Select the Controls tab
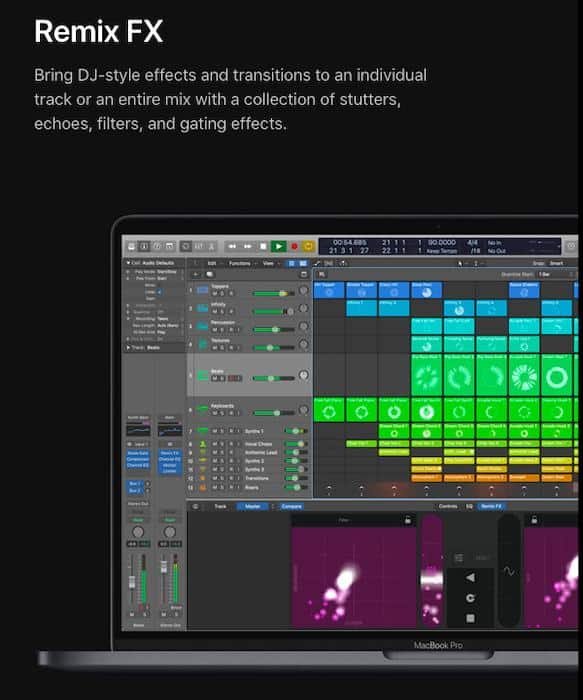The width and height of the screenshot is (583, 700). (448, 506)
